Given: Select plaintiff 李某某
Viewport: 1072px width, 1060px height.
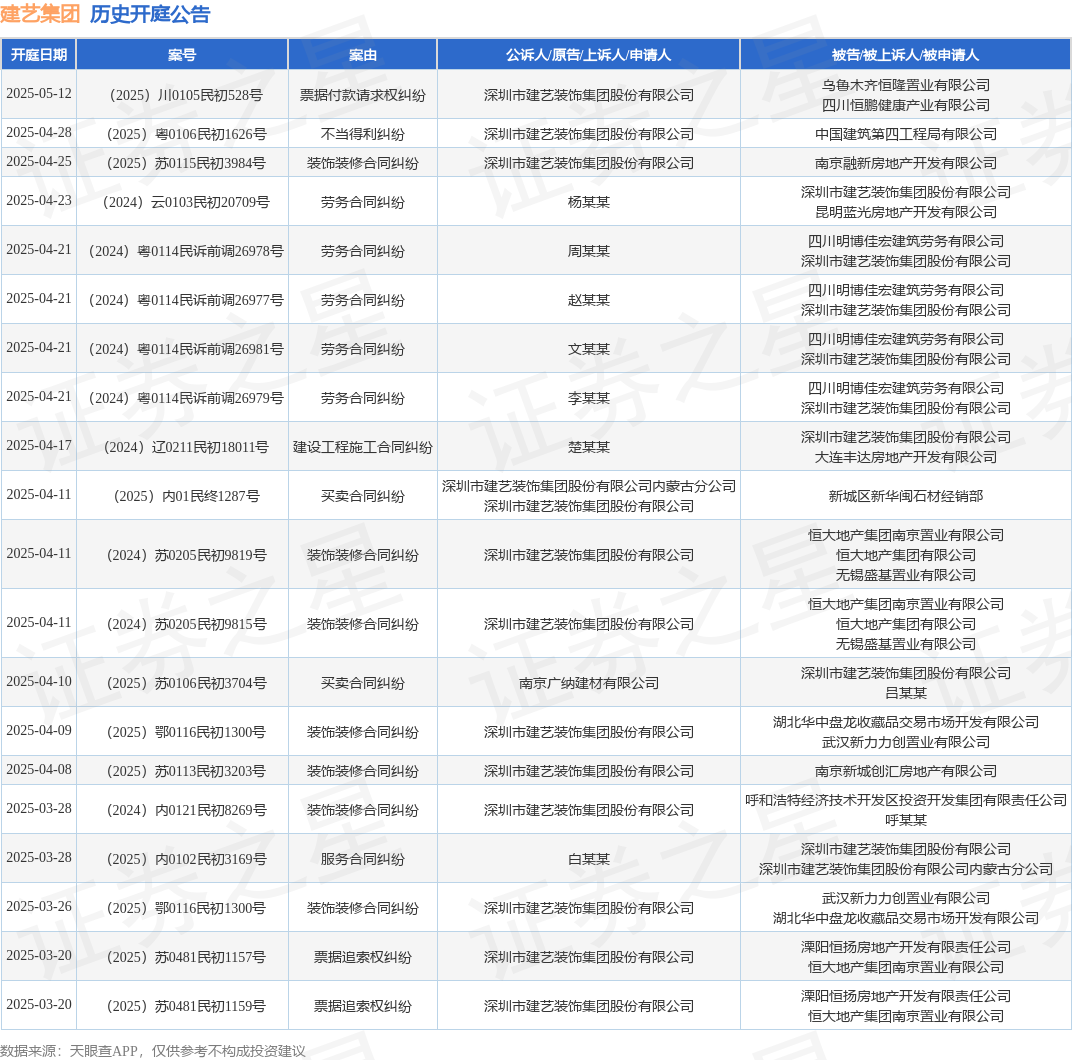Looking at the screenshot, I should (x=589, y=398).
